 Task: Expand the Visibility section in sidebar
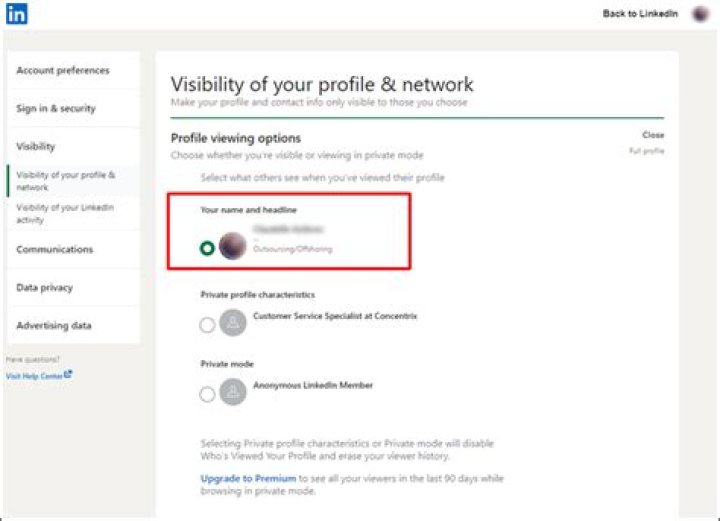36,147
